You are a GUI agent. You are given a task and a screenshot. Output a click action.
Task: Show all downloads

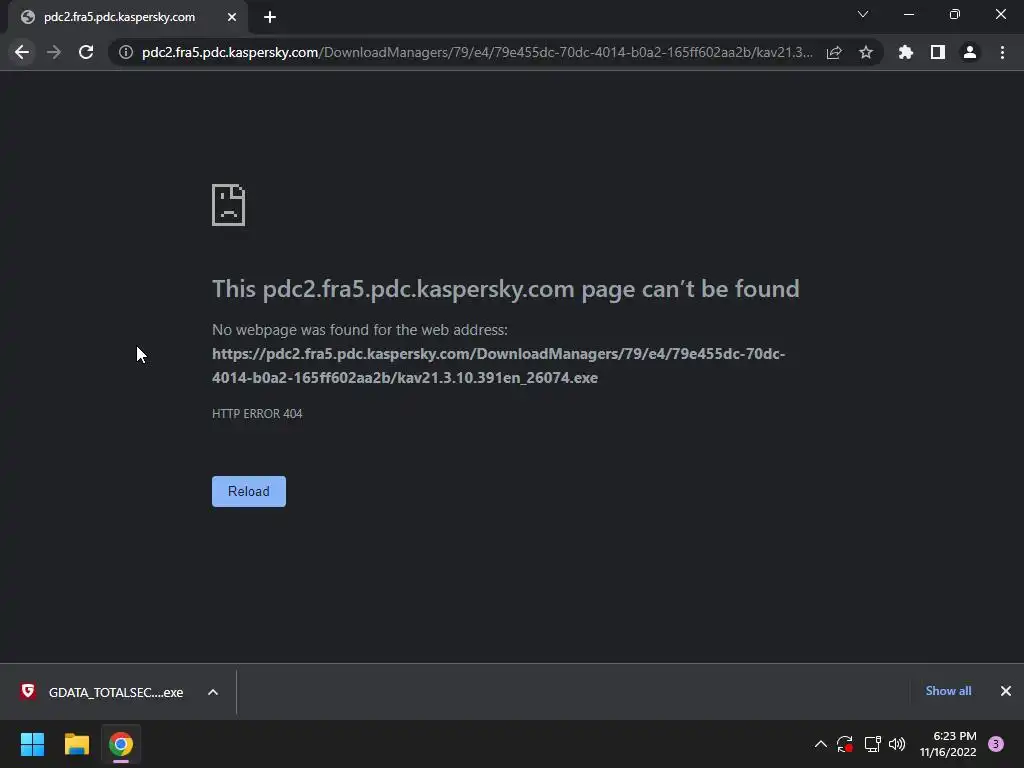[948, 691]
